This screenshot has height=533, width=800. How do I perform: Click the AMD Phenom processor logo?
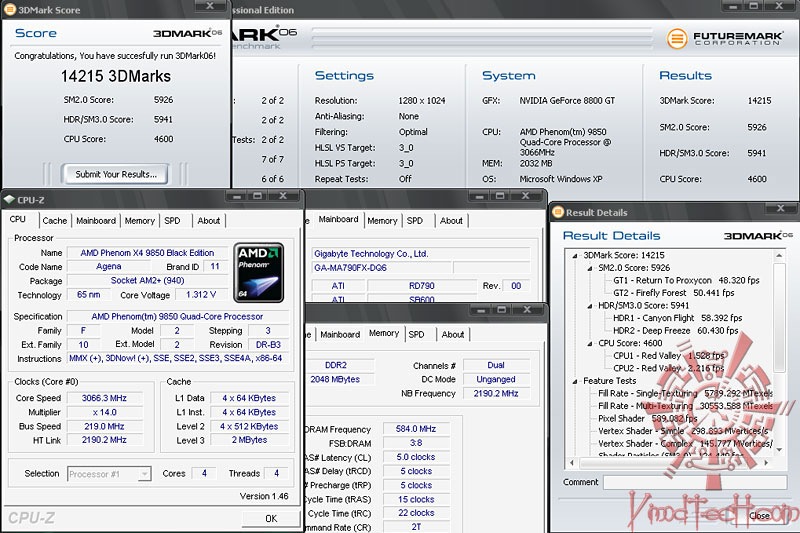pos(259,272)
